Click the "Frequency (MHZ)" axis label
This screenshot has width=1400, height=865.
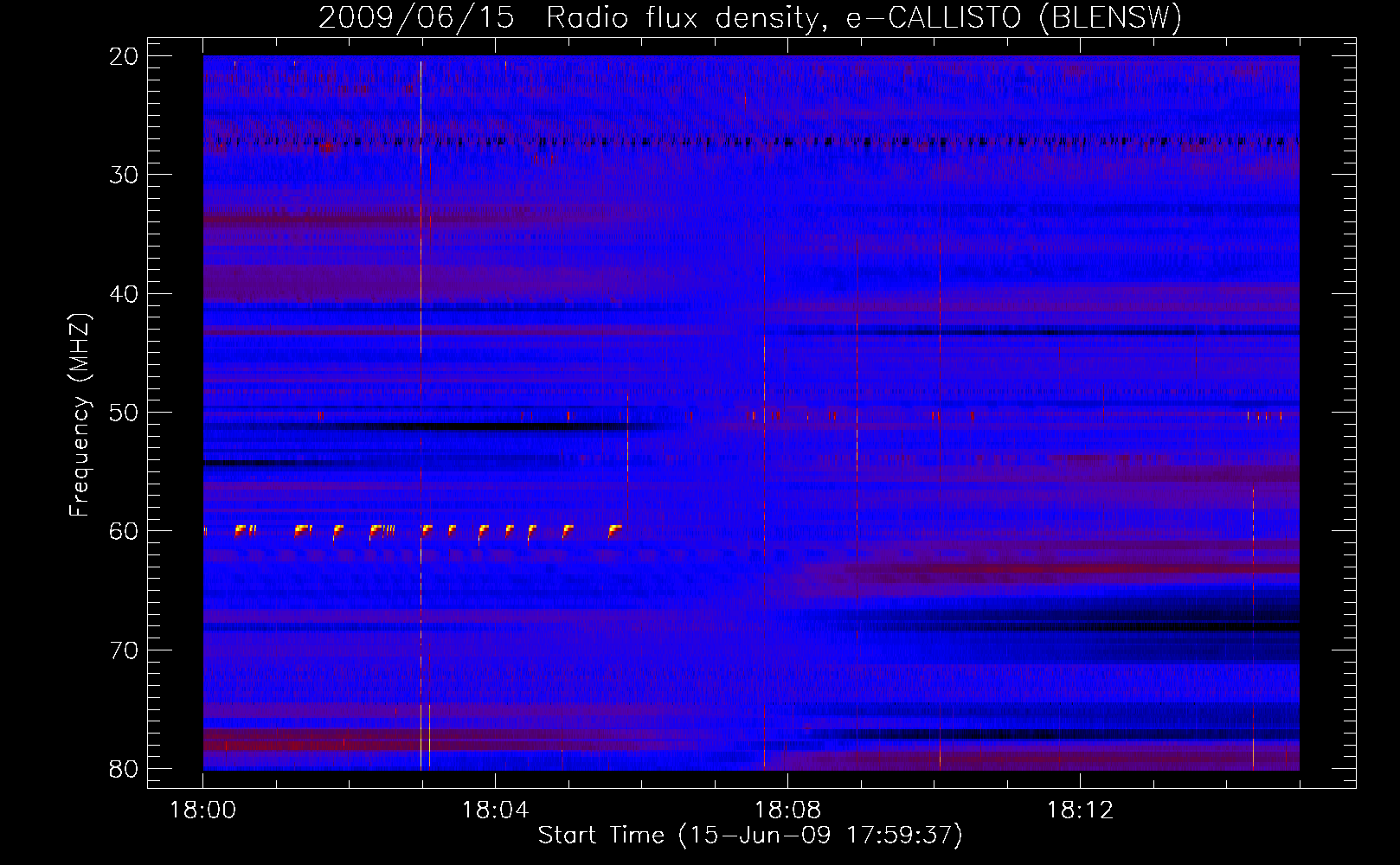(x=80, y=415)
